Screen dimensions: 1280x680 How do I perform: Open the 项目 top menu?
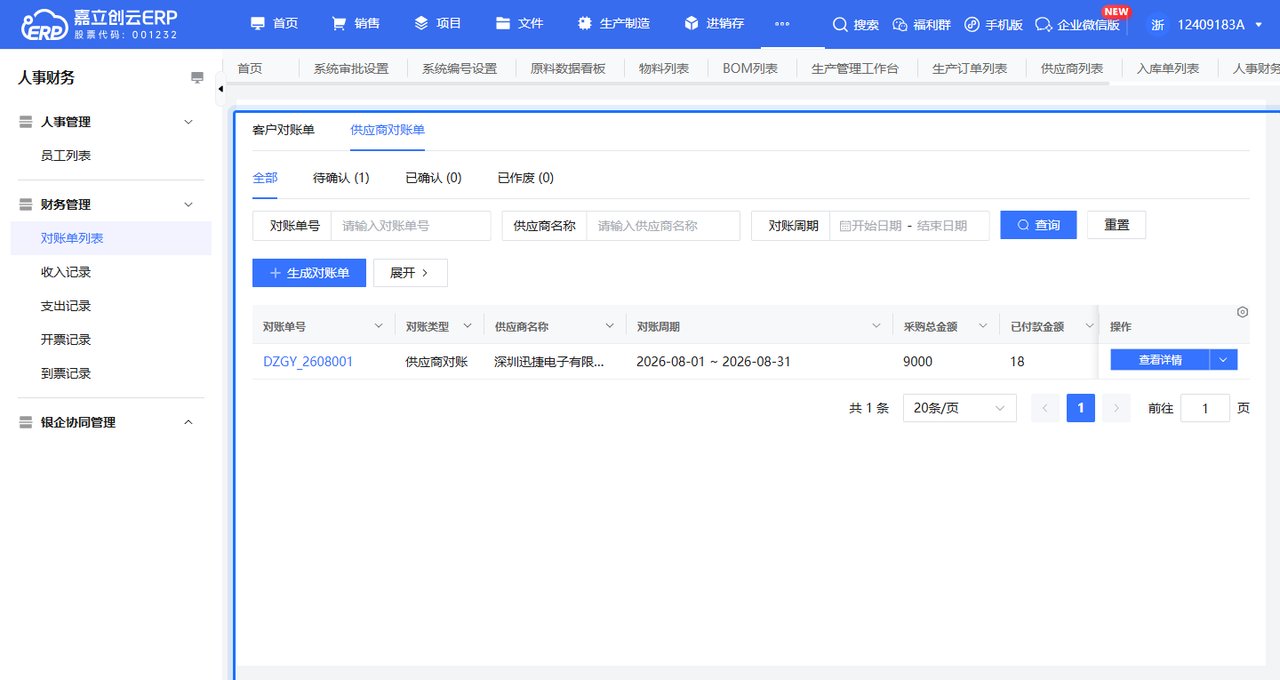[x=438, y=23]
